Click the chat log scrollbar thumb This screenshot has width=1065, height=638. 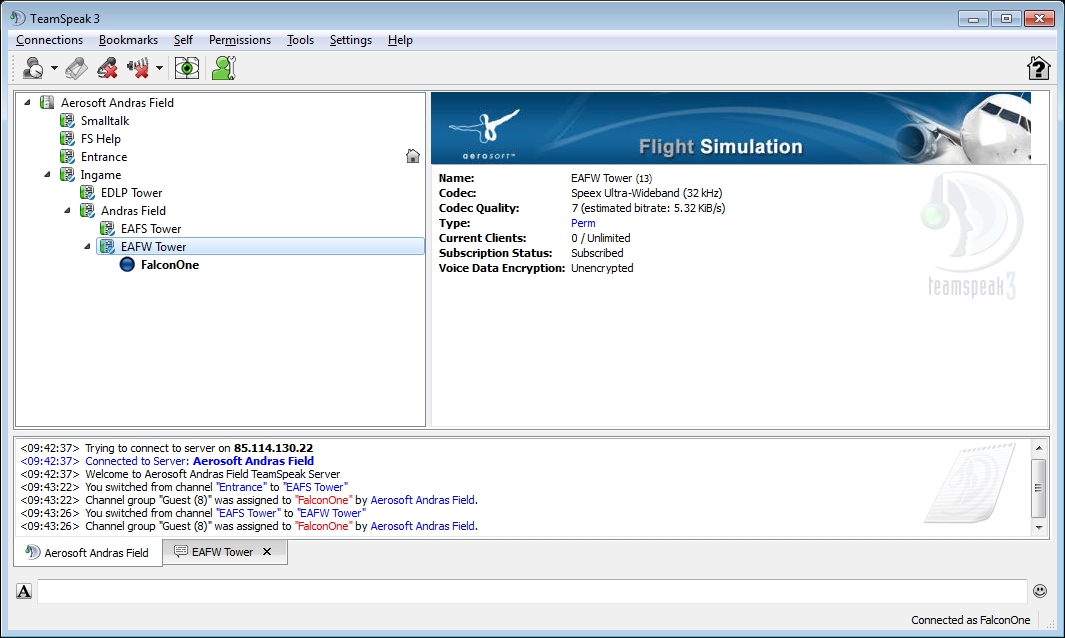coord(1039,487)
